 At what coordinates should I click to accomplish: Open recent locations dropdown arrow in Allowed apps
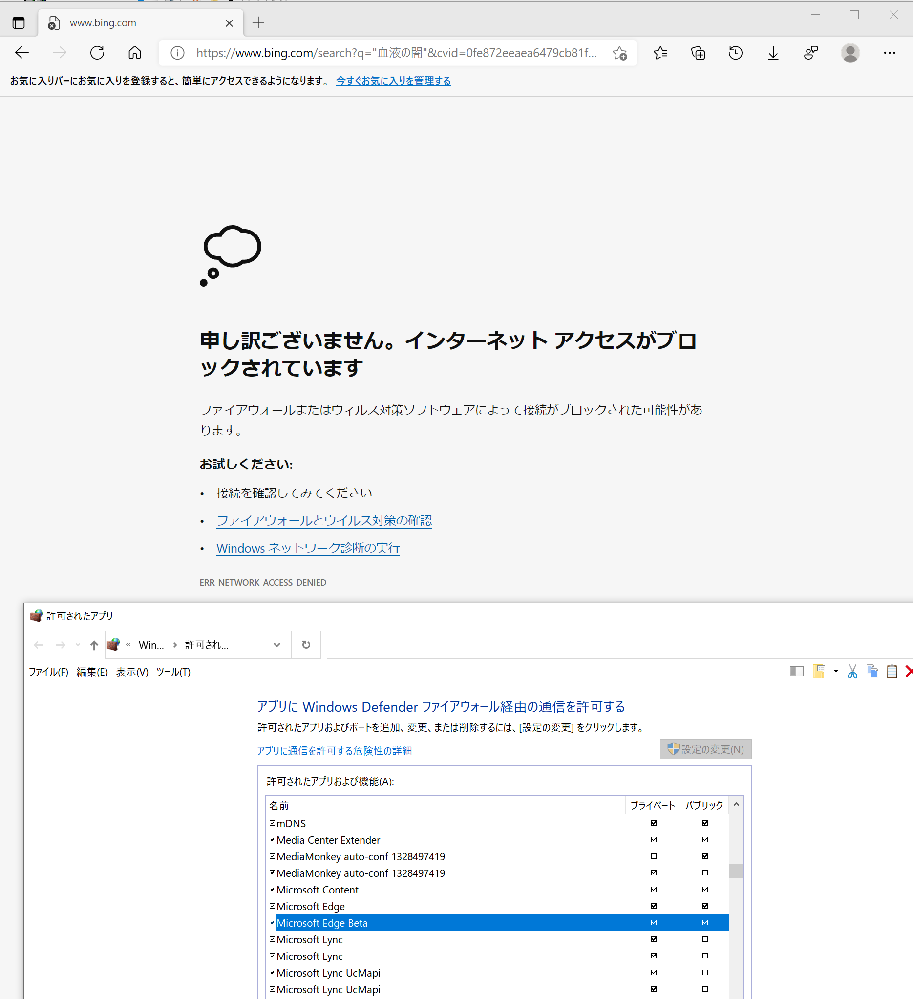78,645
